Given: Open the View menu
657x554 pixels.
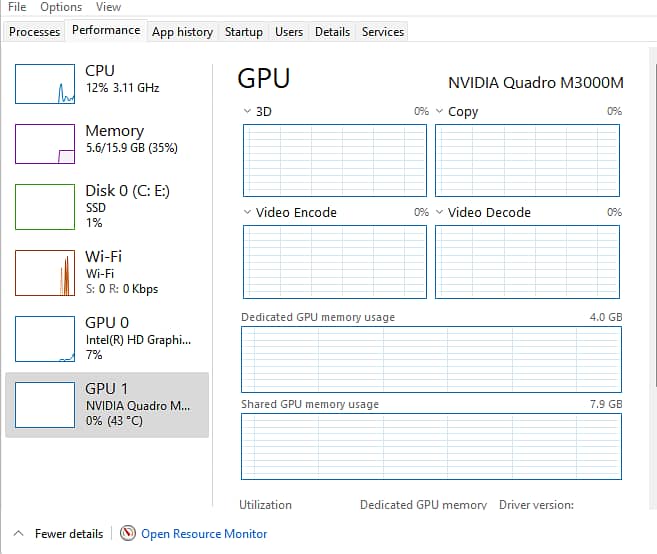Looking at the screenshot, I should [x=108, y=7].
